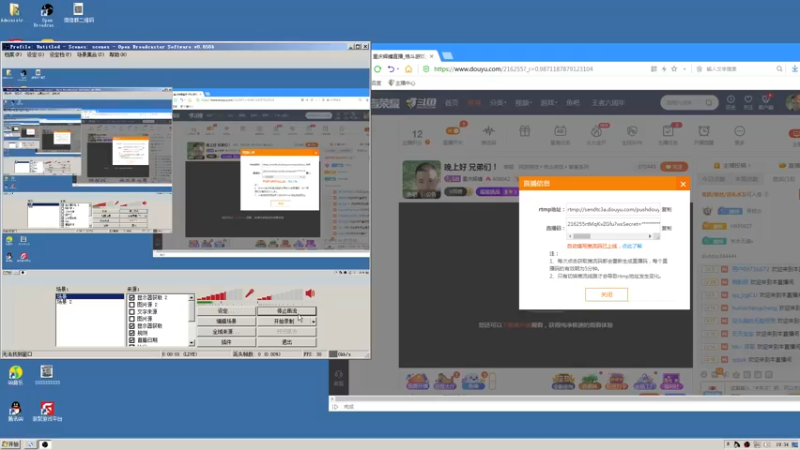The width and height of the screenshot is (800, 450).
Task: Click the Windows Start button on taskbar
Action: pyautogui.click(x=10, y=444)
